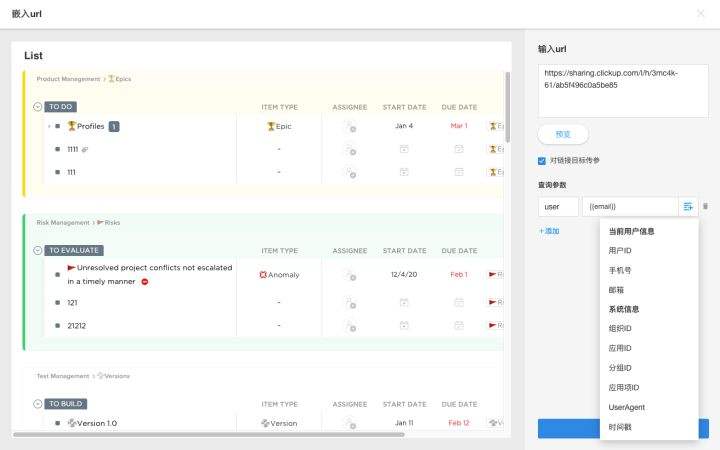Image resolution: width=720 pixels, height=450 pixels.
Task: Click the +添加 add parameter link
Action: click(549, 231)
